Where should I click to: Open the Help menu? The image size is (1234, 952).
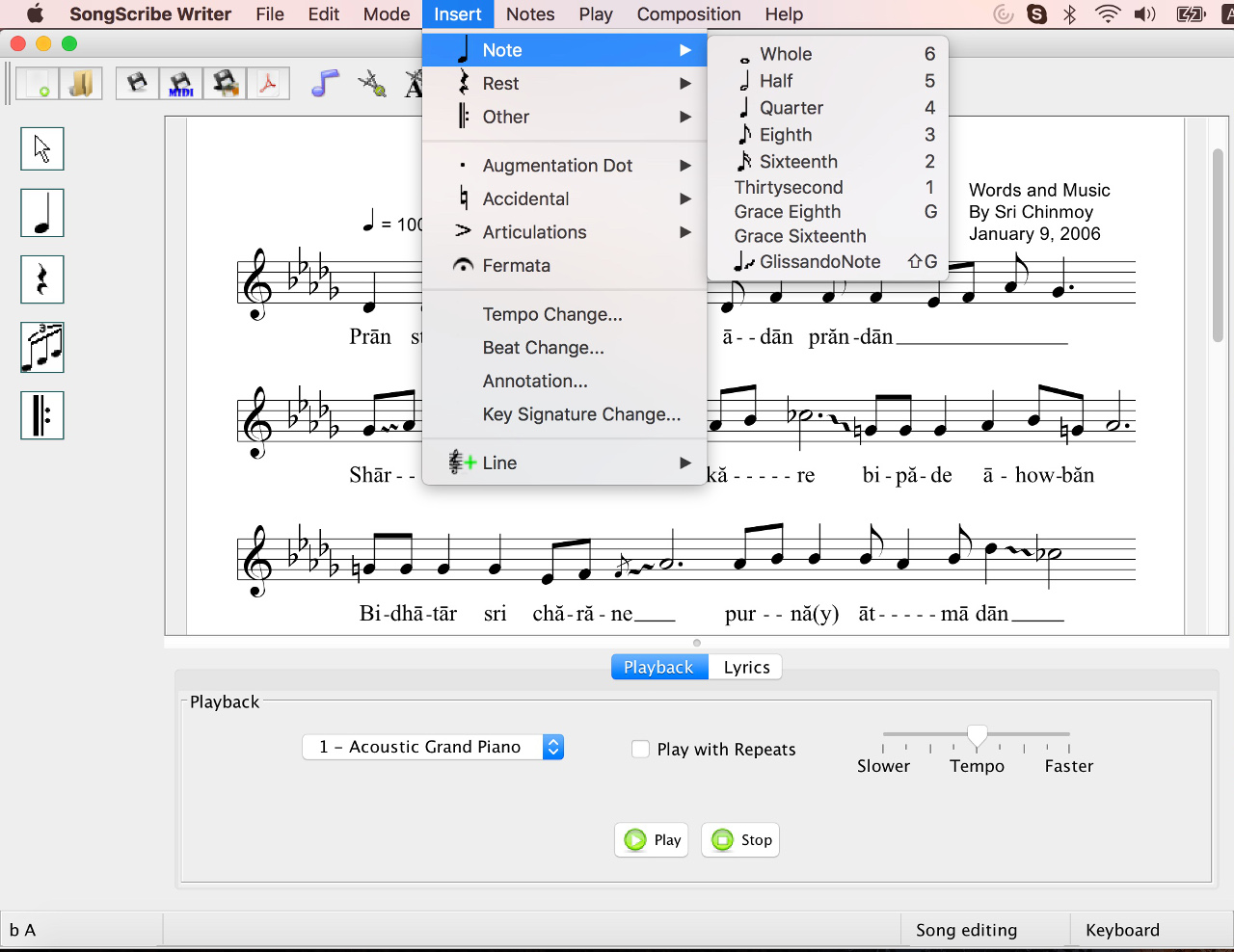tap(784, 14)
